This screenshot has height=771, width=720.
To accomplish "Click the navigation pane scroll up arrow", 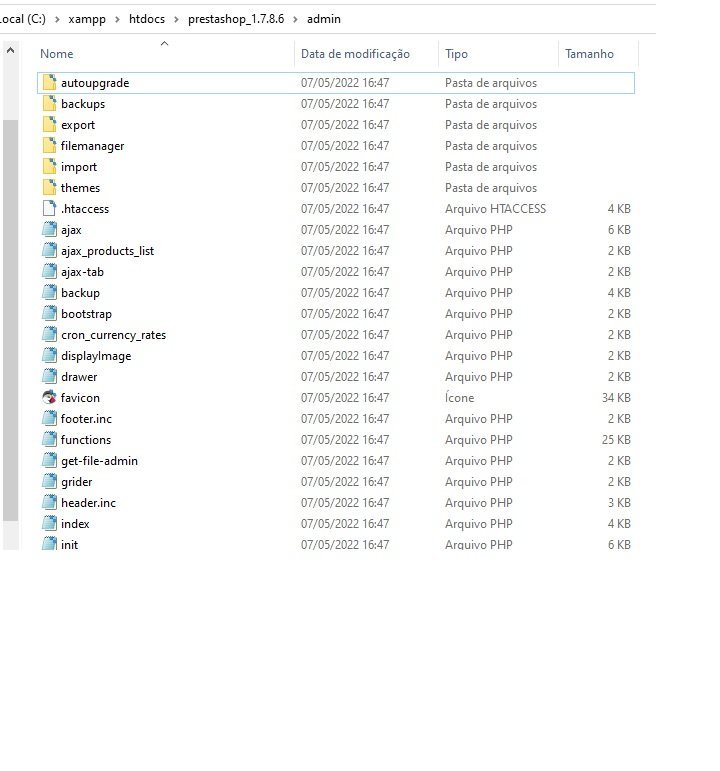I will coord(10,50).
